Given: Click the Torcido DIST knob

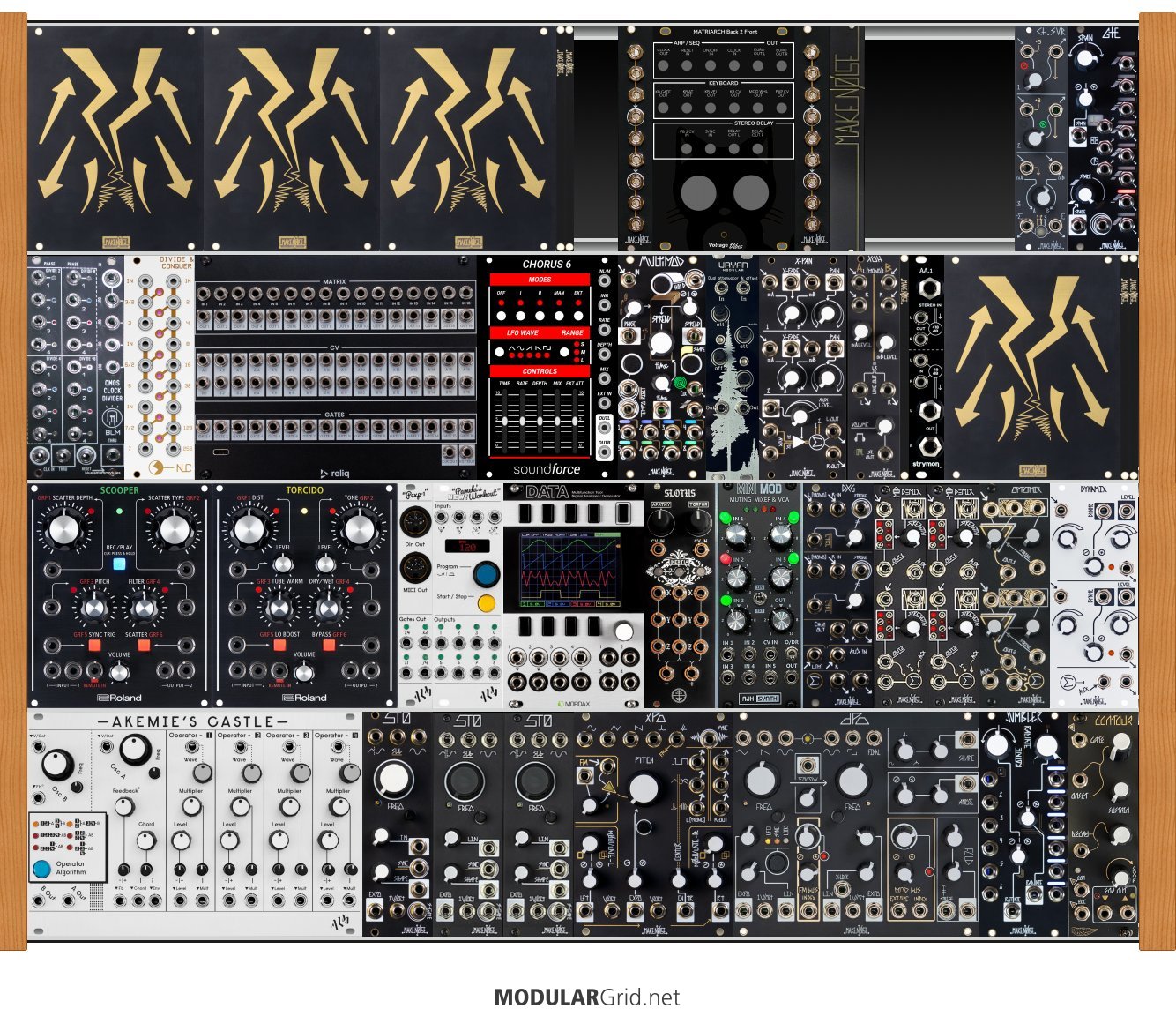Looking at the screenshot, I should 249,530.
